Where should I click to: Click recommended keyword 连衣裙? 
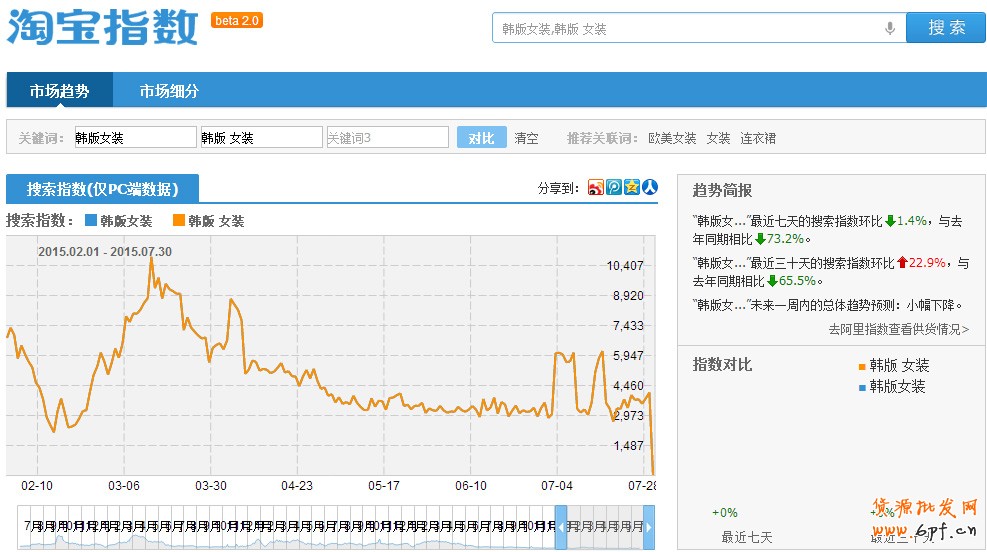click(758, 138)
